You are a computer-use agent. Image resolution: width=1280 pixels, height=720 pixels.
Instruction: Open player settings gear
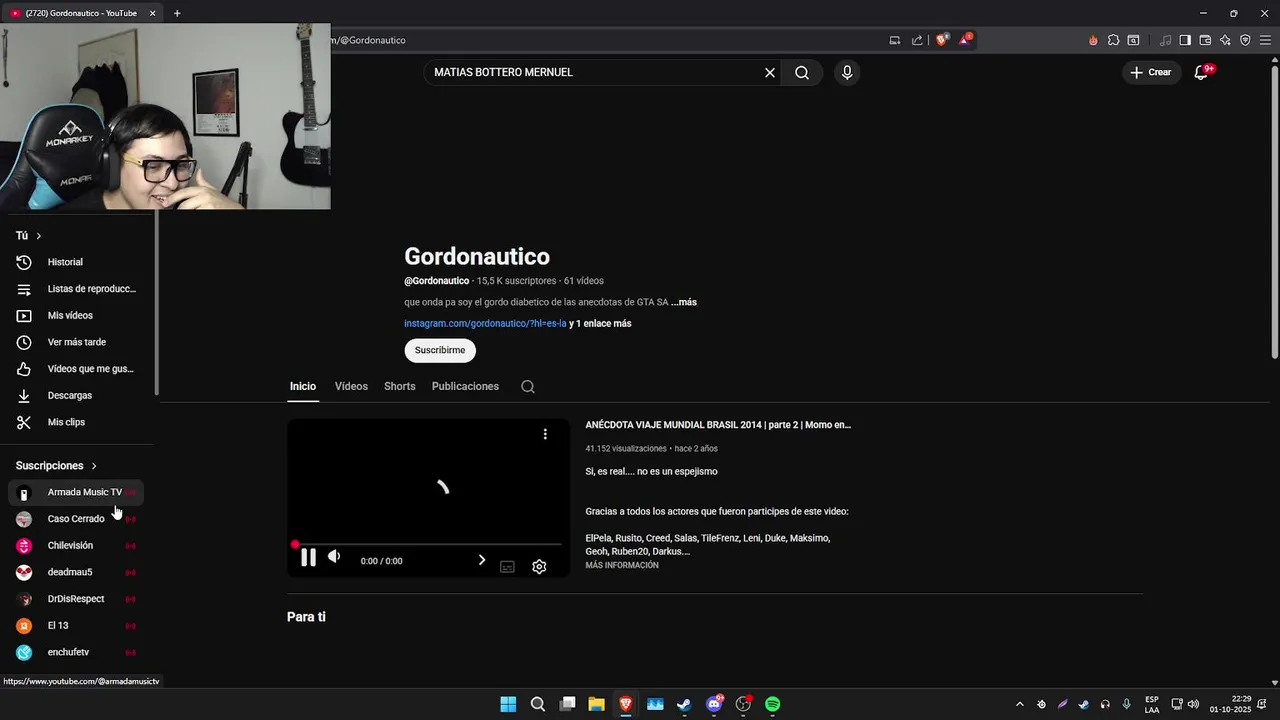539,567
